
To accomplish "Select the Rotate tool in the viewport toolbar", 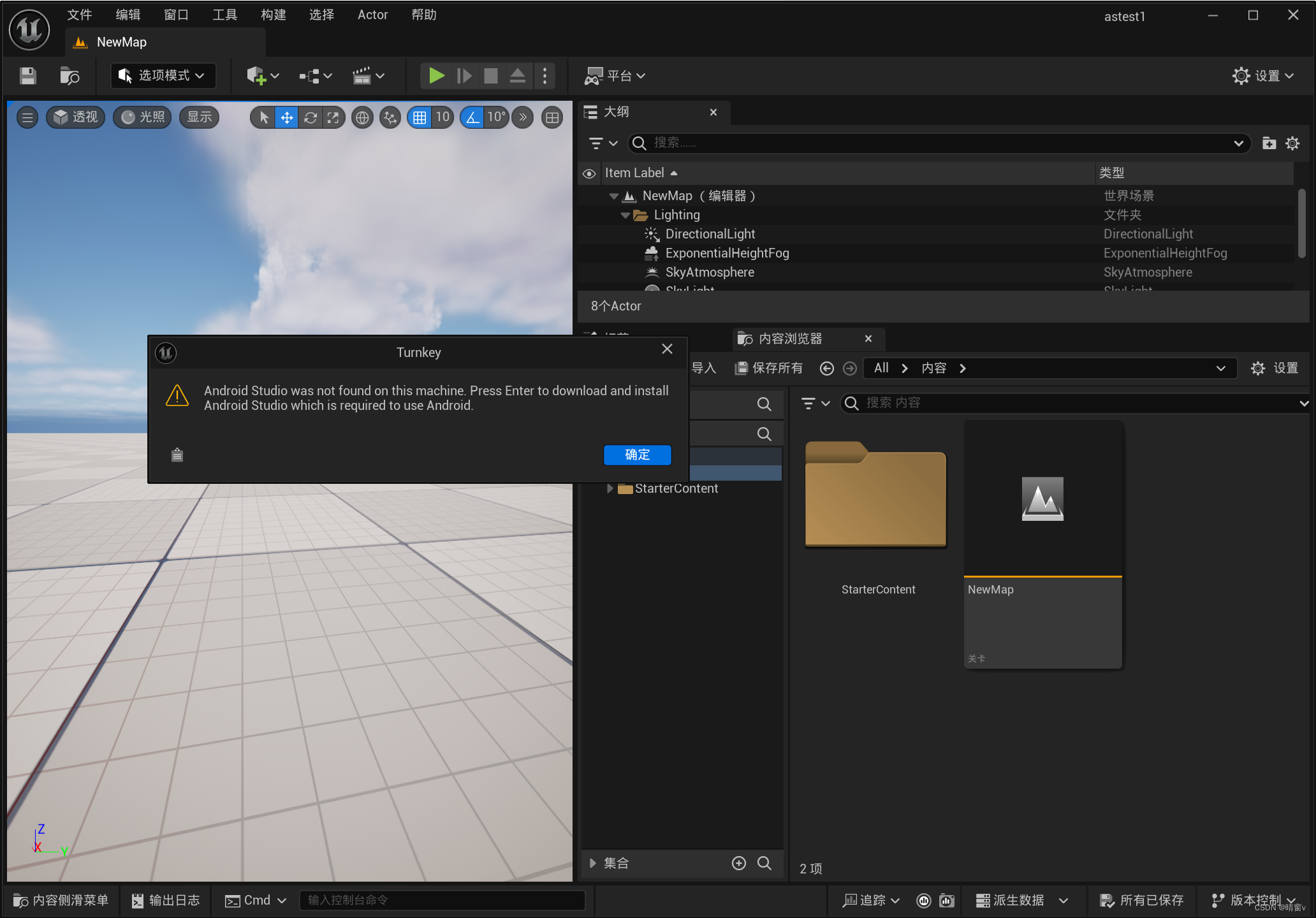I will tap(310, 117).
